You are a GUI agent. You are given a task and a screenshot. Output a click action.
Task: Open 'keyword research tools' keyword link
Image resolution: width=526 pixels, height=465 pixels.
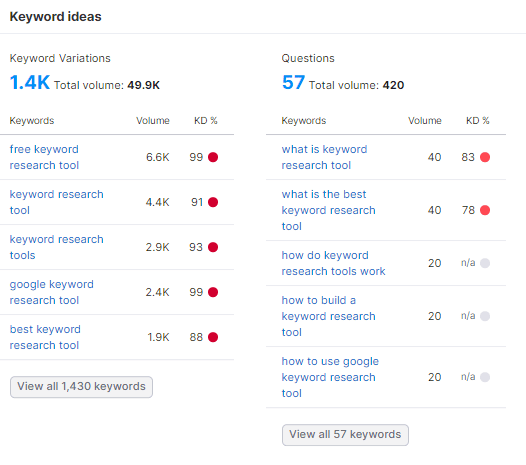(x=56, y=247)
